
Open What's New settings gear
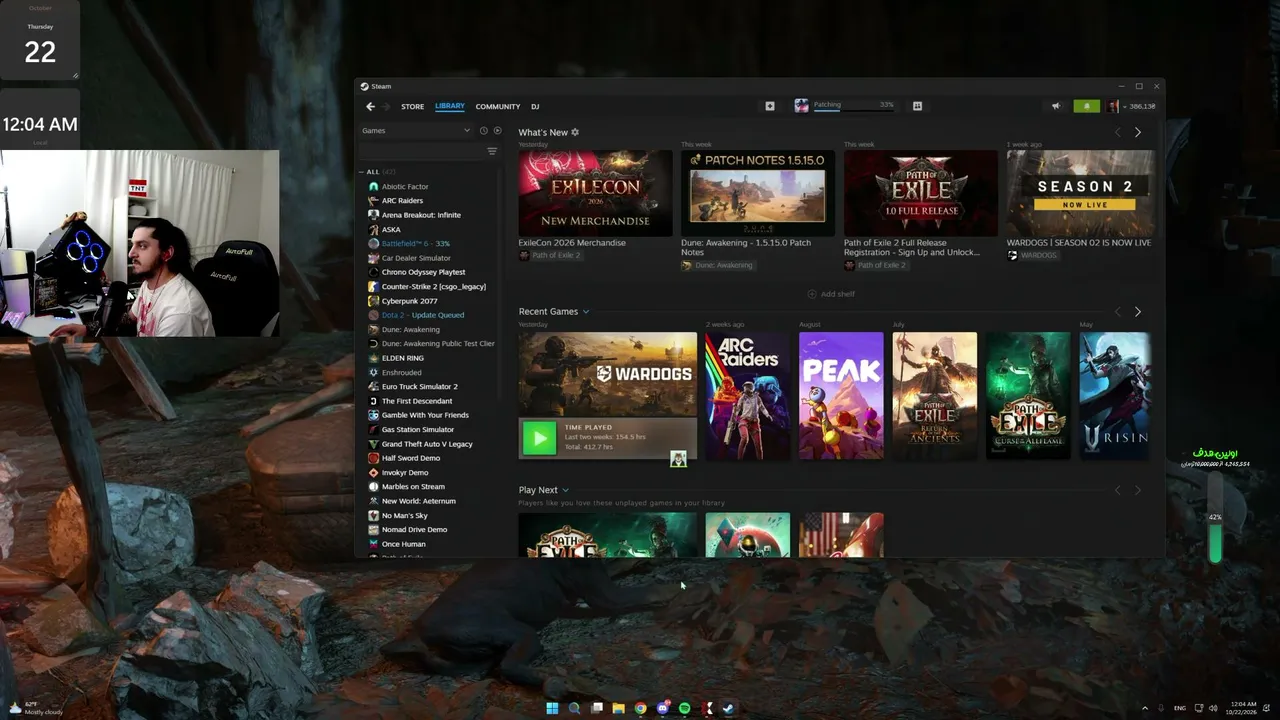pyautogui.click(x=575, y=132)
